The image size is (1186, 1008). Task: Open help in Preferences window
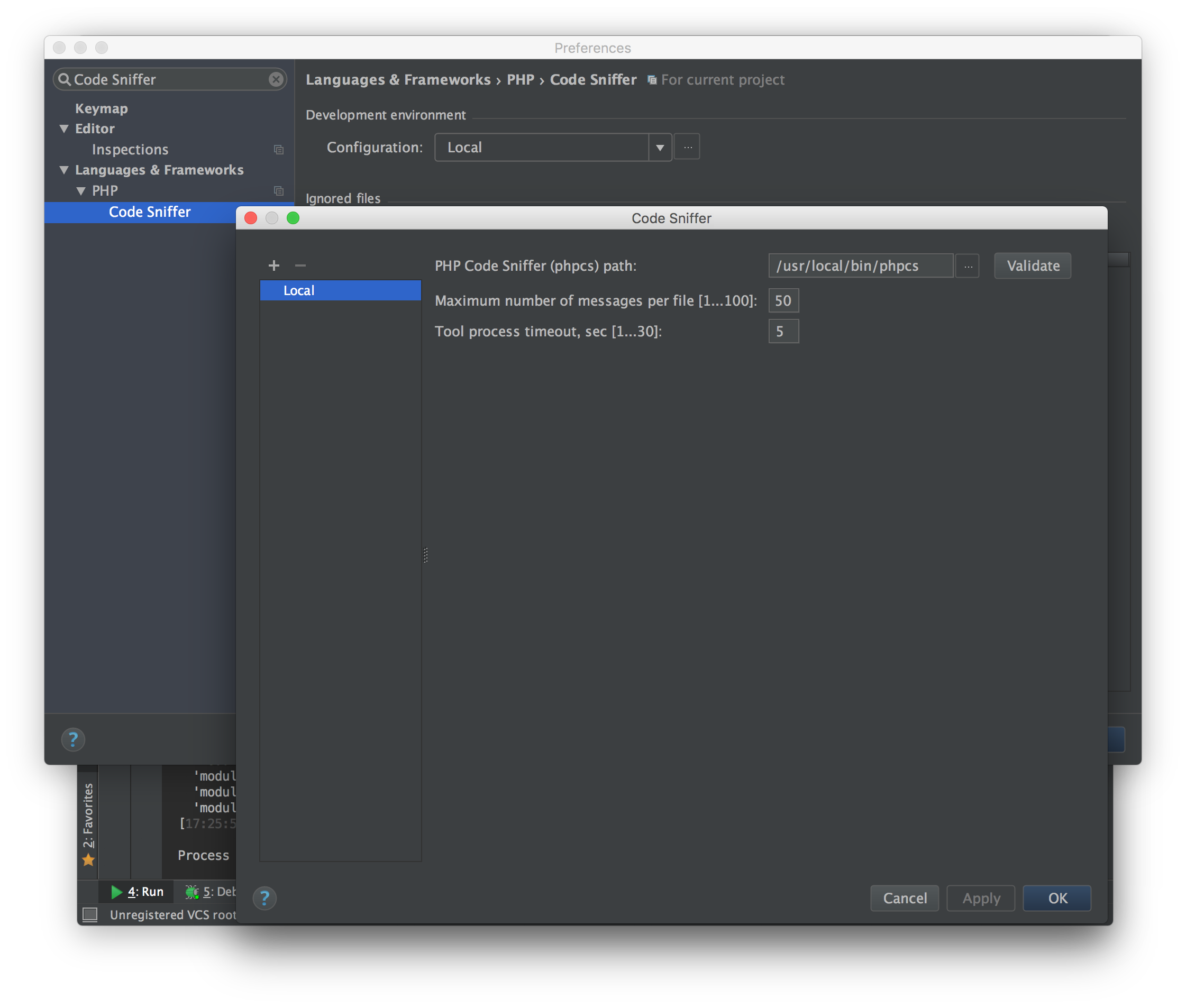(73, 739)
